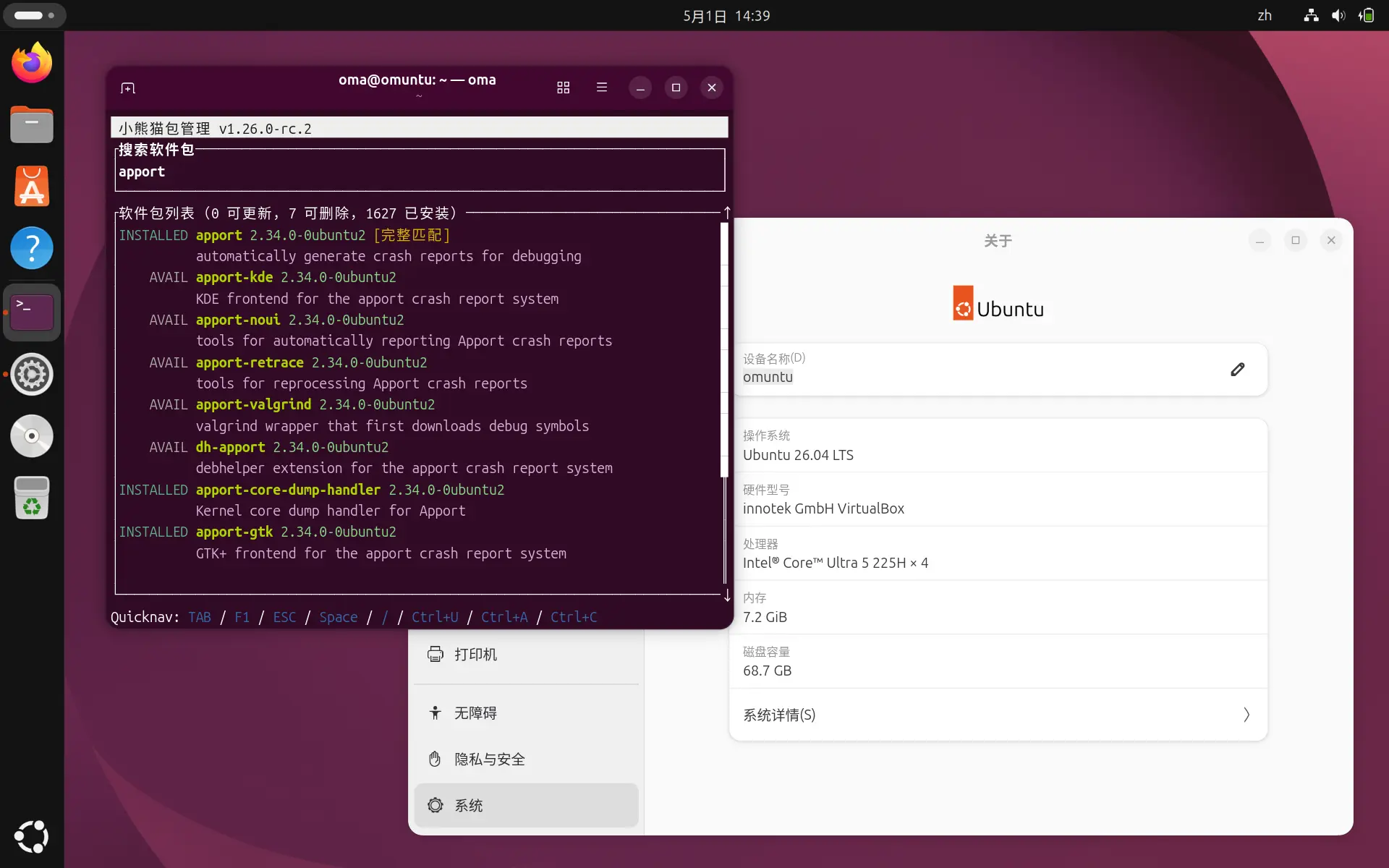Open the Trash in the dock

tap(32, 498)
